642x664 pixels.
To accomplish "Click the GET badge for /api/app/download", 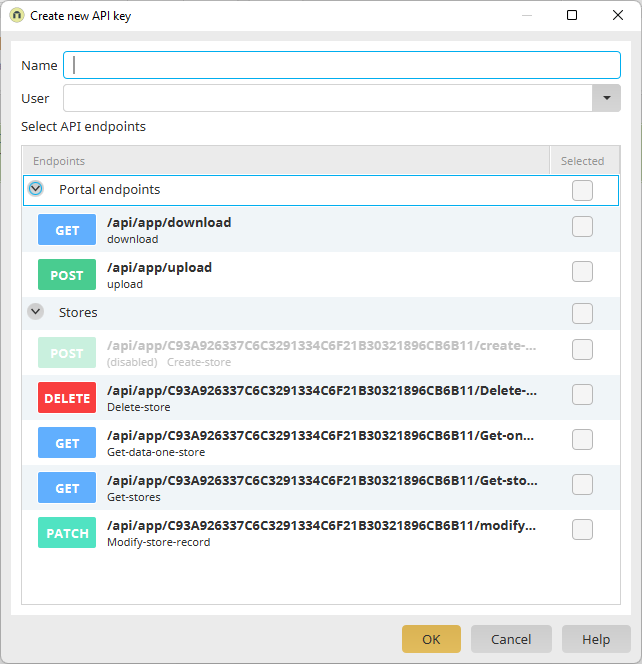I will 67,230.
